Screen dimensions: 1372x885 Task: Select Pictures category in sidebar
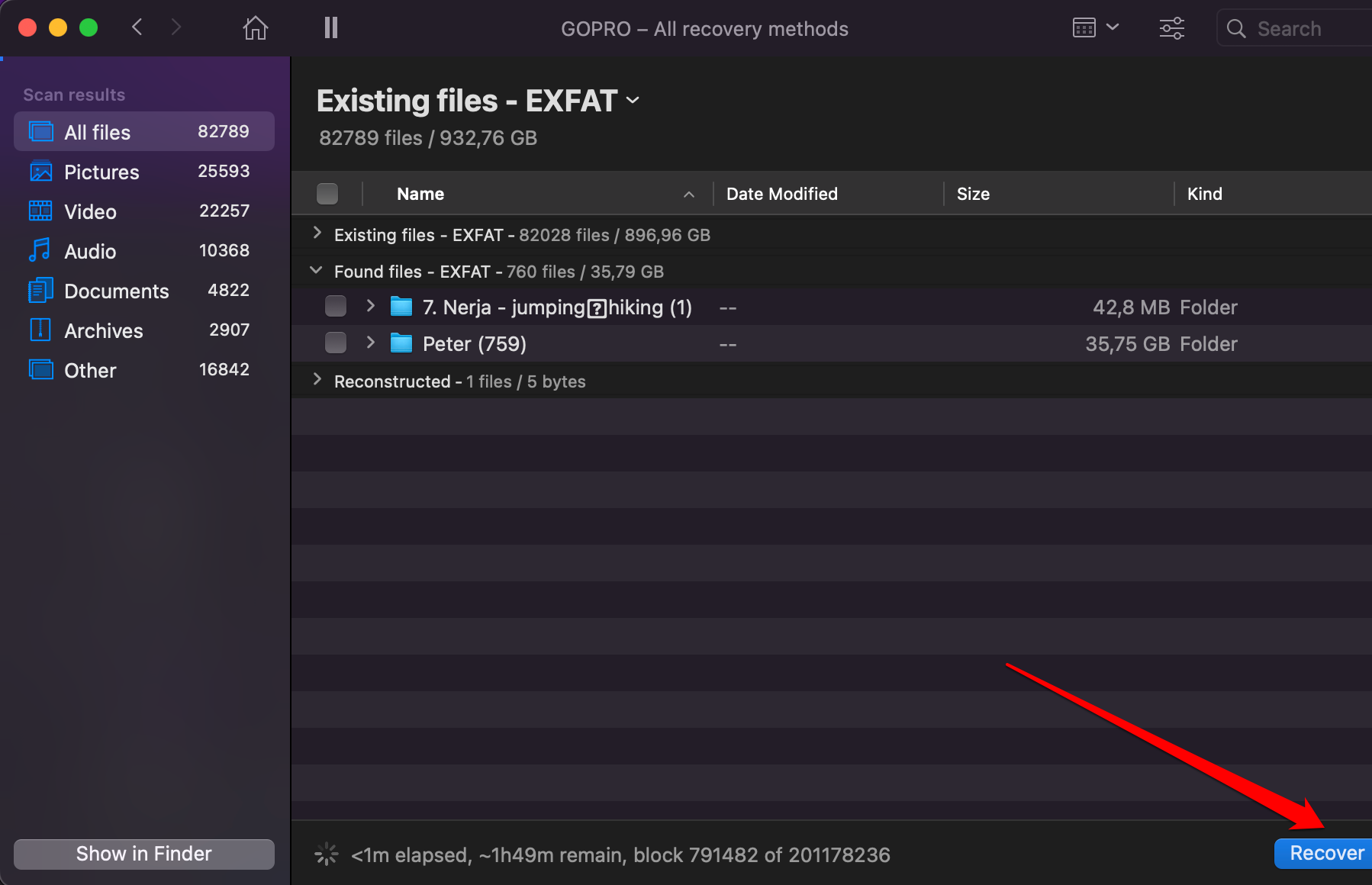pos(144,172)
